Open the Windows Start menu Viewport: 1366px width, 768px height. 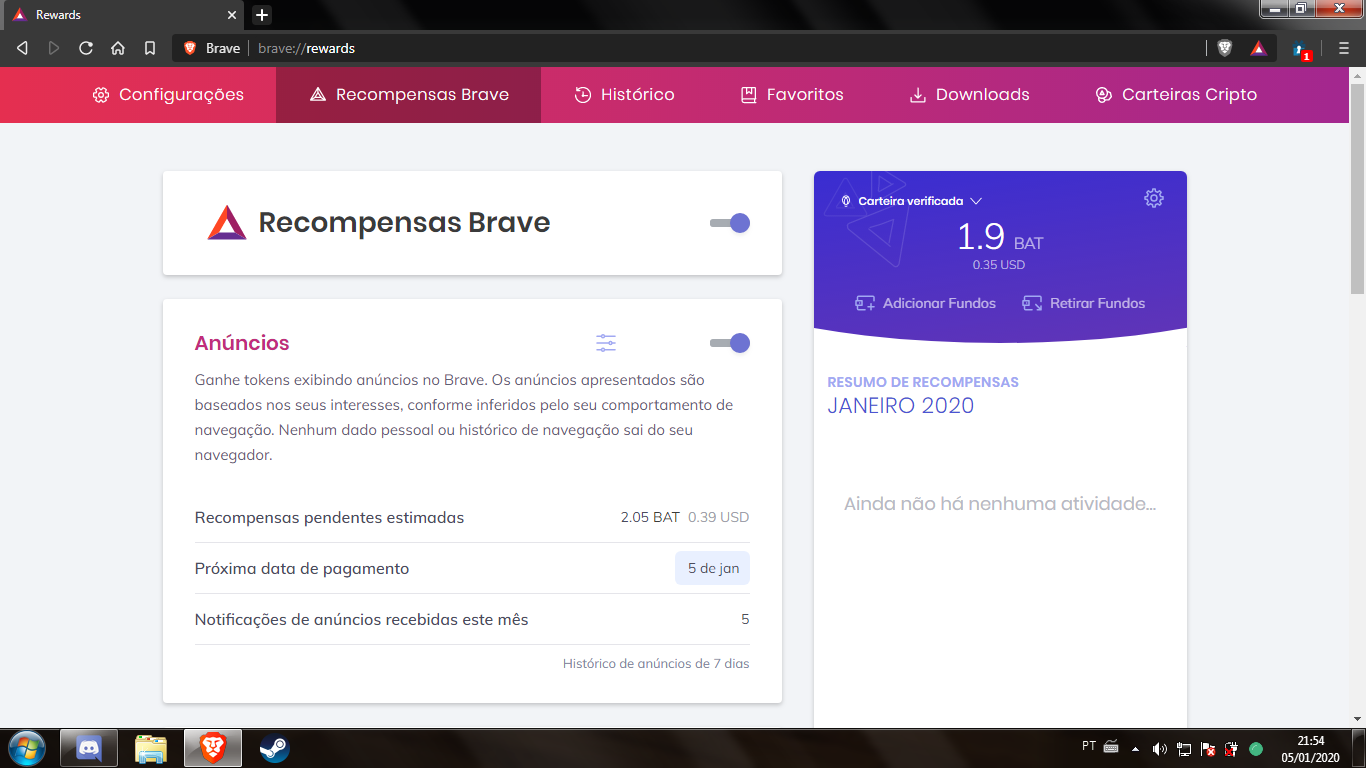point(26,748)
